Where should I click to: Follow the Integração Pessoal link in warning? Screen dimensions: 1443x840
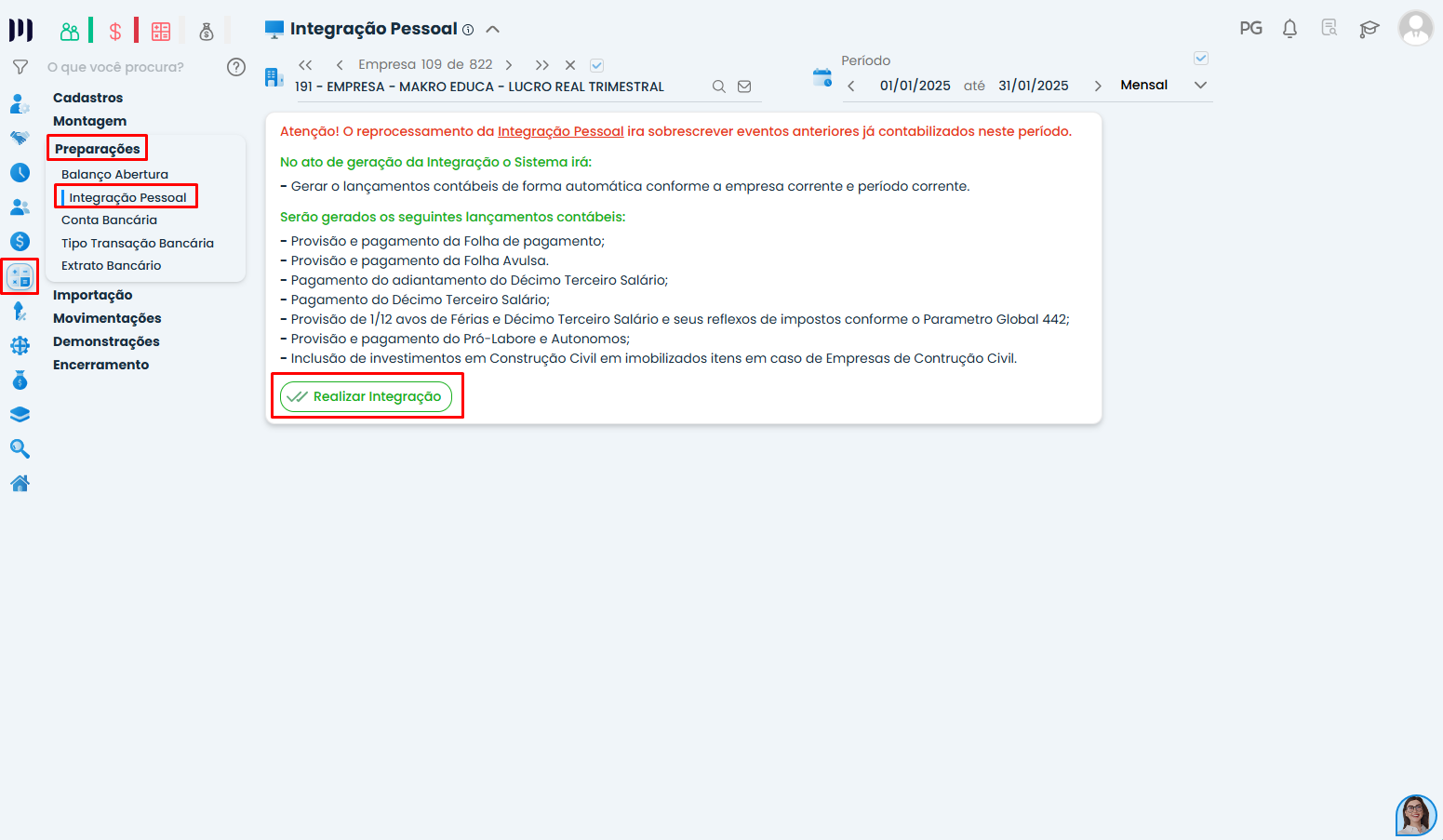coord(560,131)
